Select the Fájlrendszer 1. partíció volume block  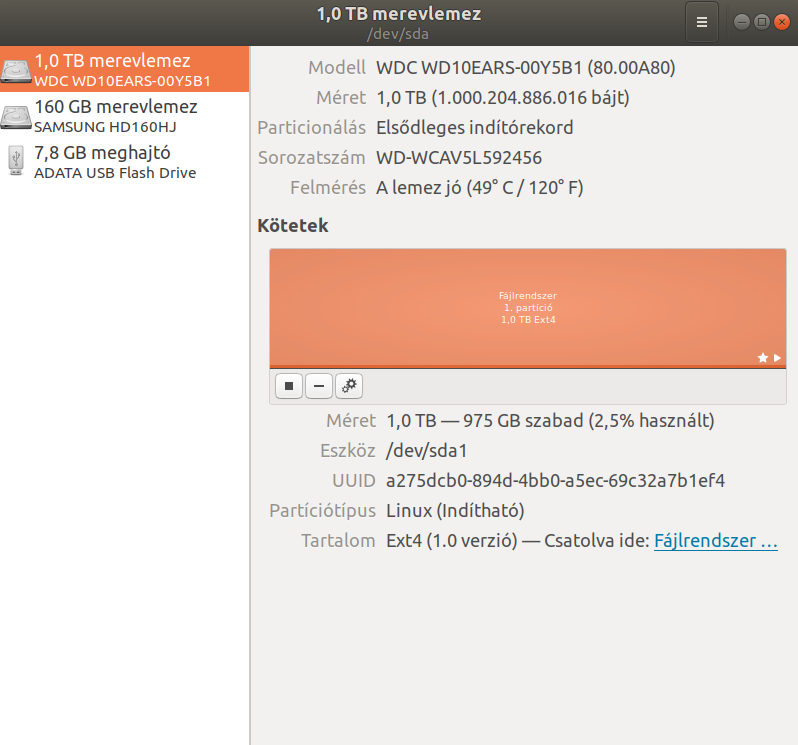[528, 307]
